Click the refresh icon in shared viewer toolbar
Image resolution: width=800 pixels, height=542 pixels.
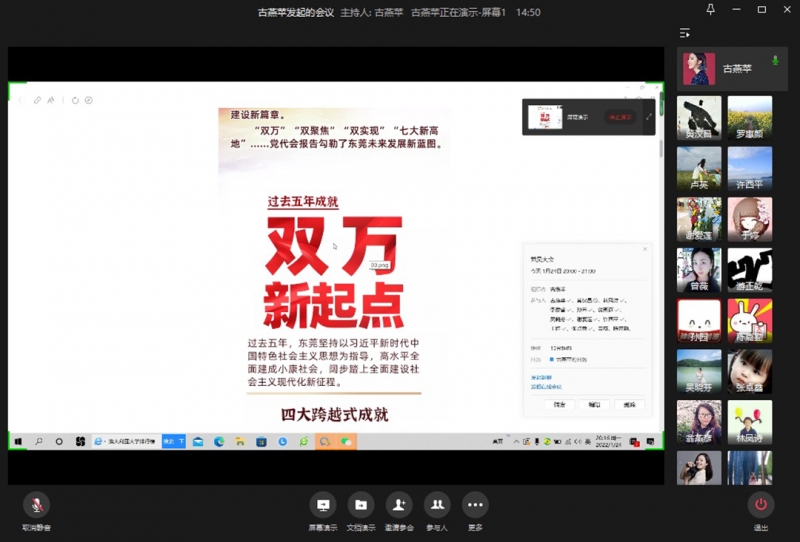pyautogui.click(x=75, y=101)
